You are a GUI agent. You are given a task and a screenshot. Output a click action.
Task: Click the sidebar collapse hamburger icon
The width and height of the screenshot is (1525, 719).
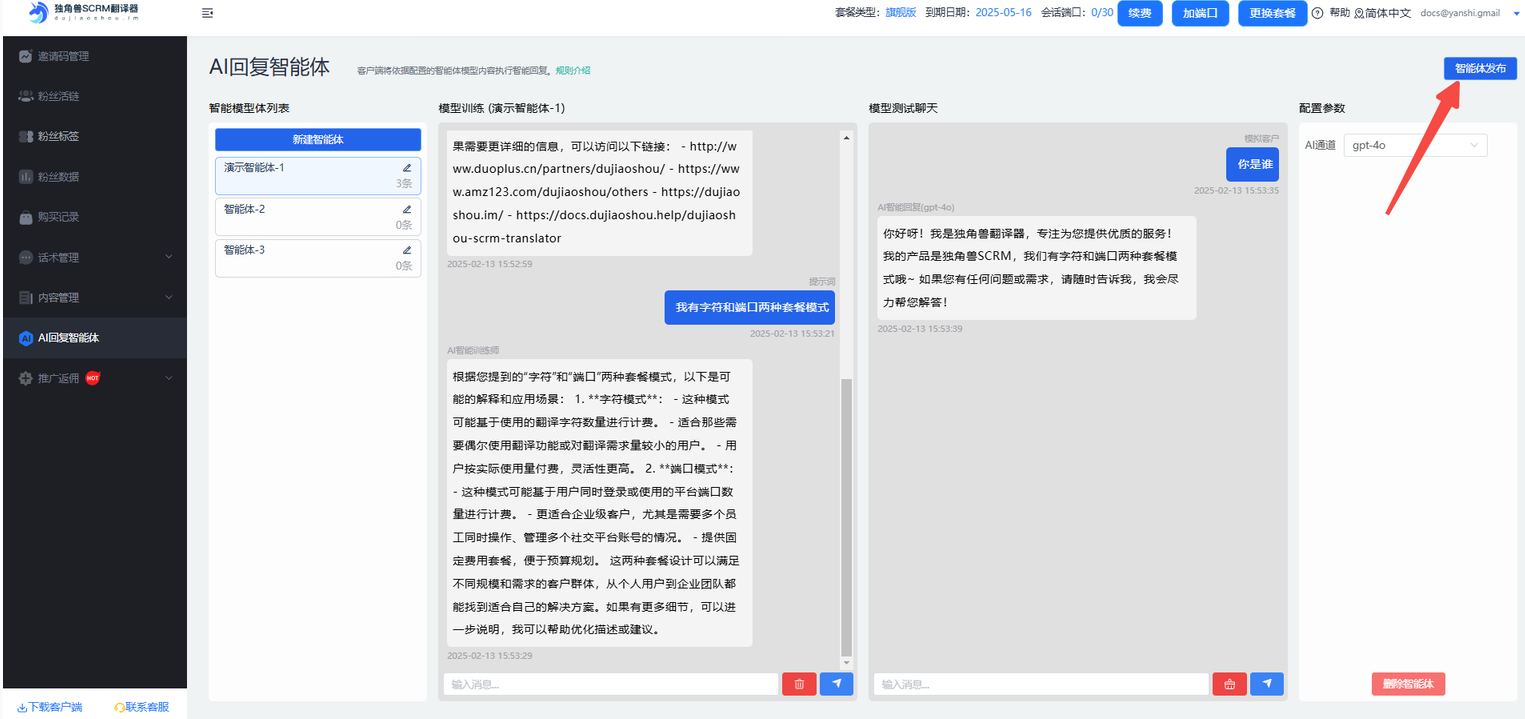[x=207, y=13]
